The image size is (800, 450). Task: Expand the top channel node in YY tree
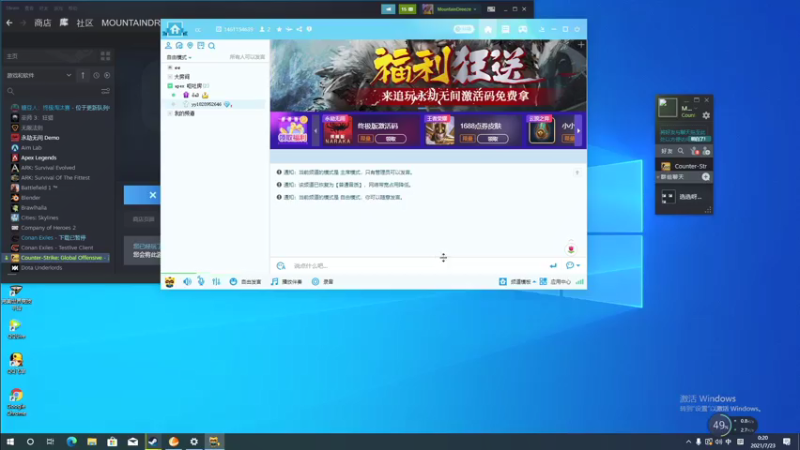(170, 67)
